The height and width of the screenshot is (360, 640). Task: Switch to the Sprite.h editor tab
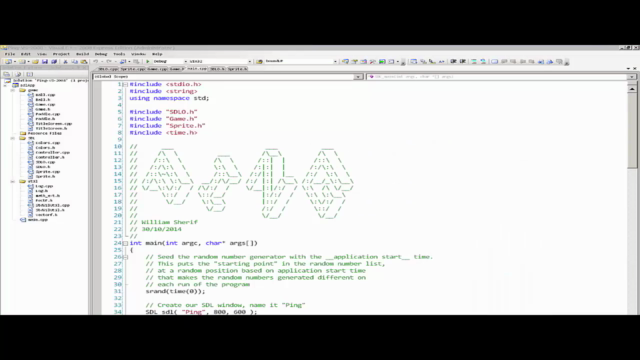point(237,69)
